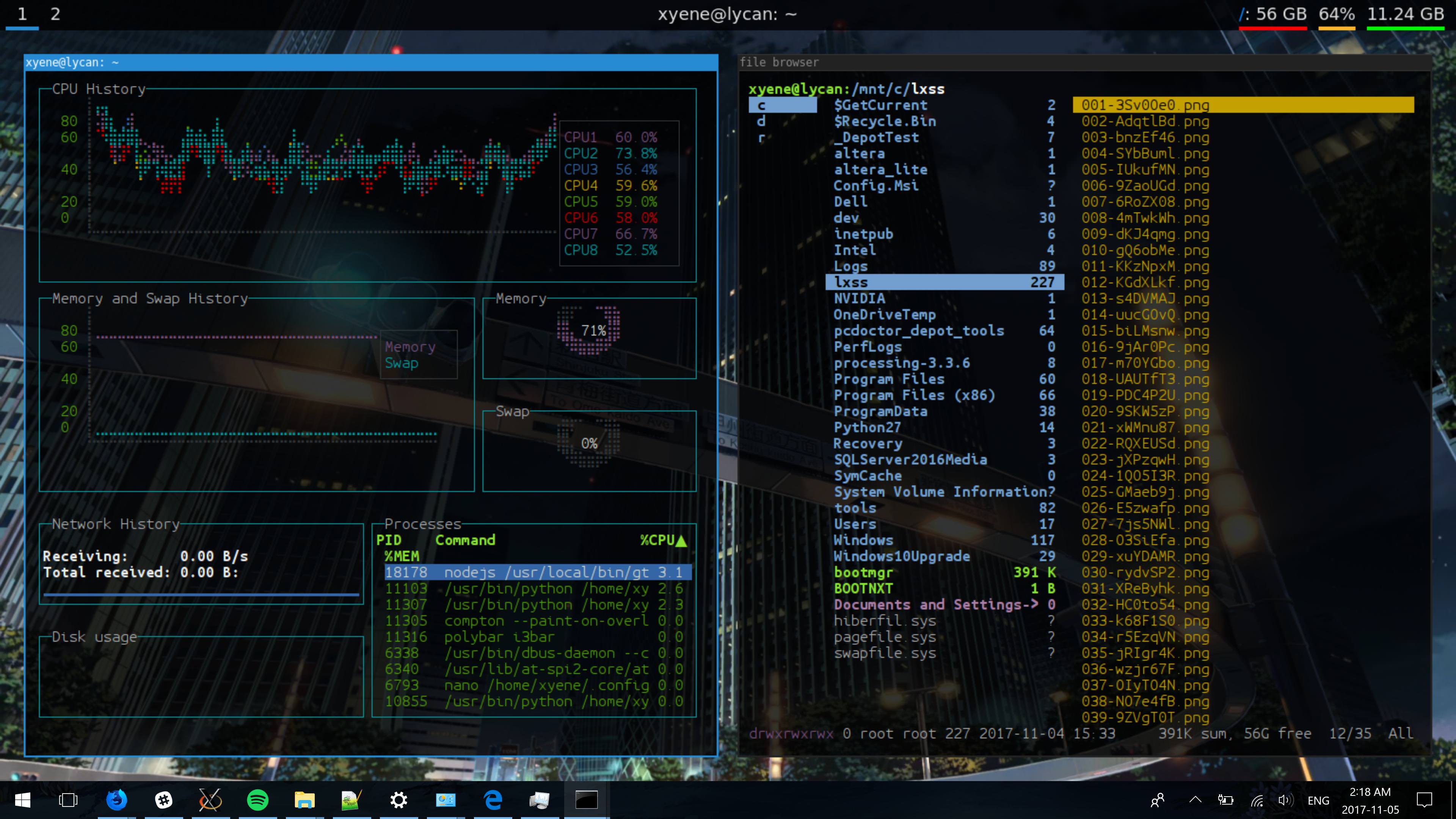Switch to workspace 2 in polybar
This screenshot has width=1456, height=819.
pyautogui.click(x=55, y=14)
